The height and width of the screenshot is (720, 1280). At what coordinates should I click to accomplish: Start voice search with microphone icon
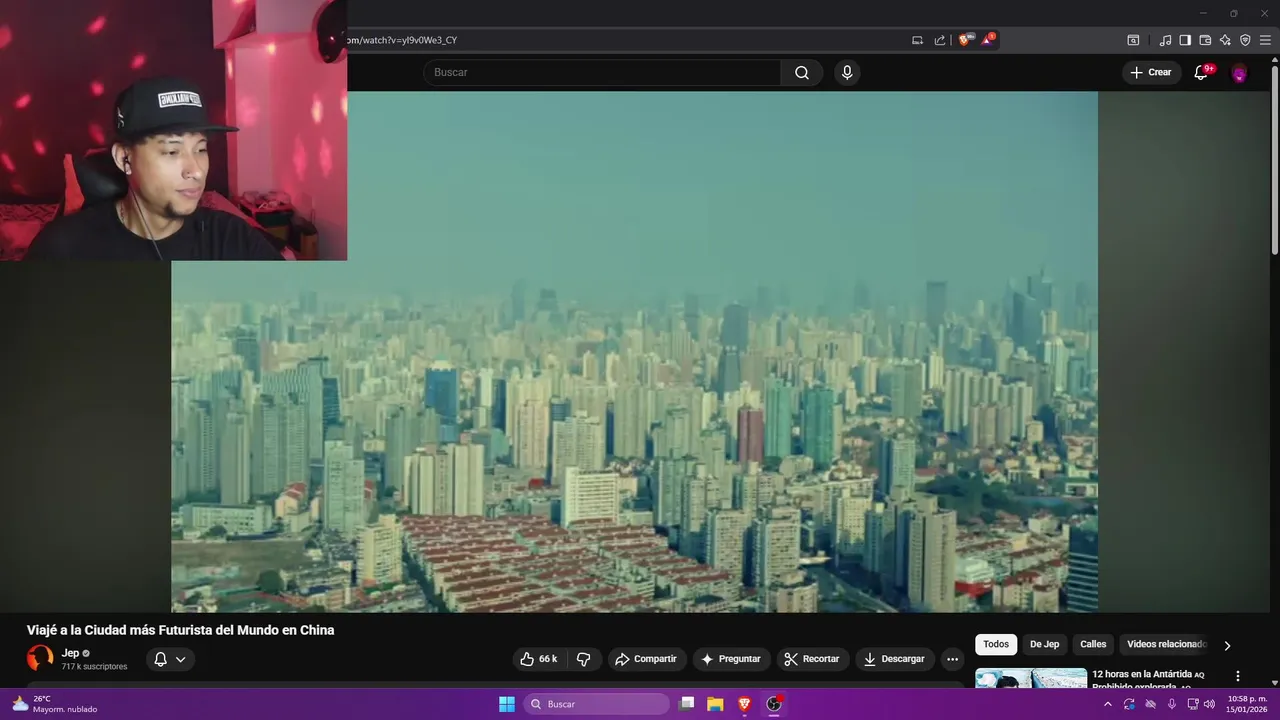pos(847,72)
